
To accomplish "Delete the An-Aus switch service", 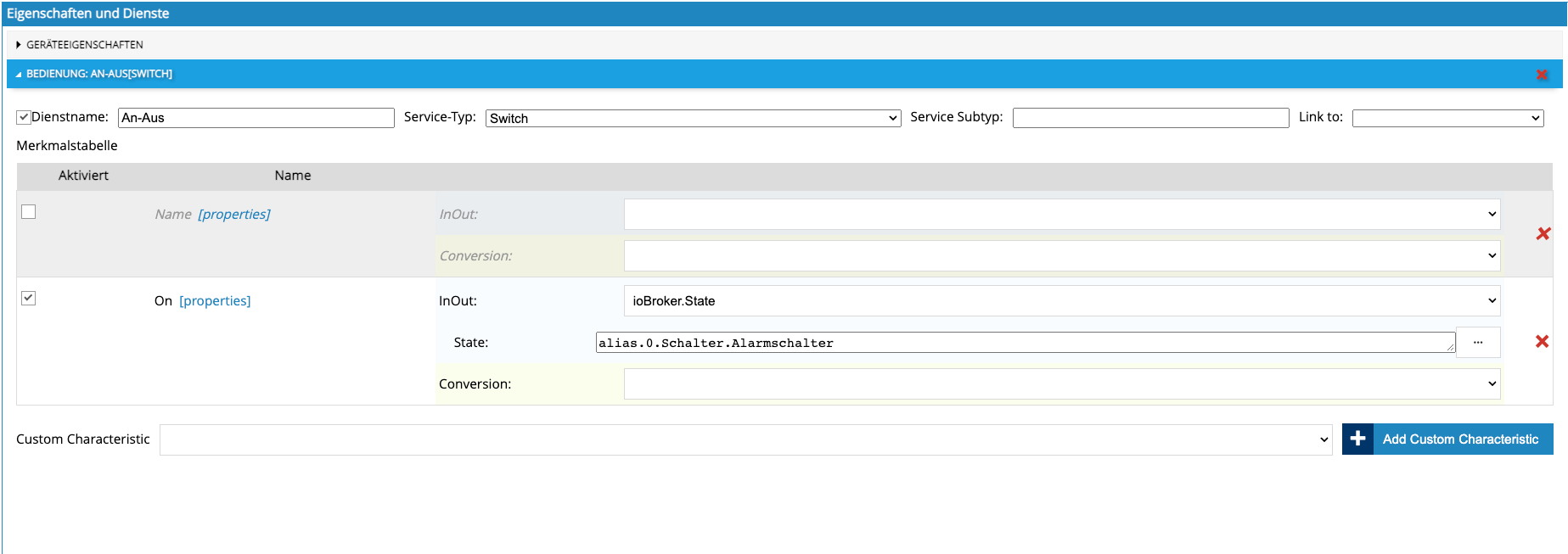I will pyautogui.click(x=1542, y=75).
